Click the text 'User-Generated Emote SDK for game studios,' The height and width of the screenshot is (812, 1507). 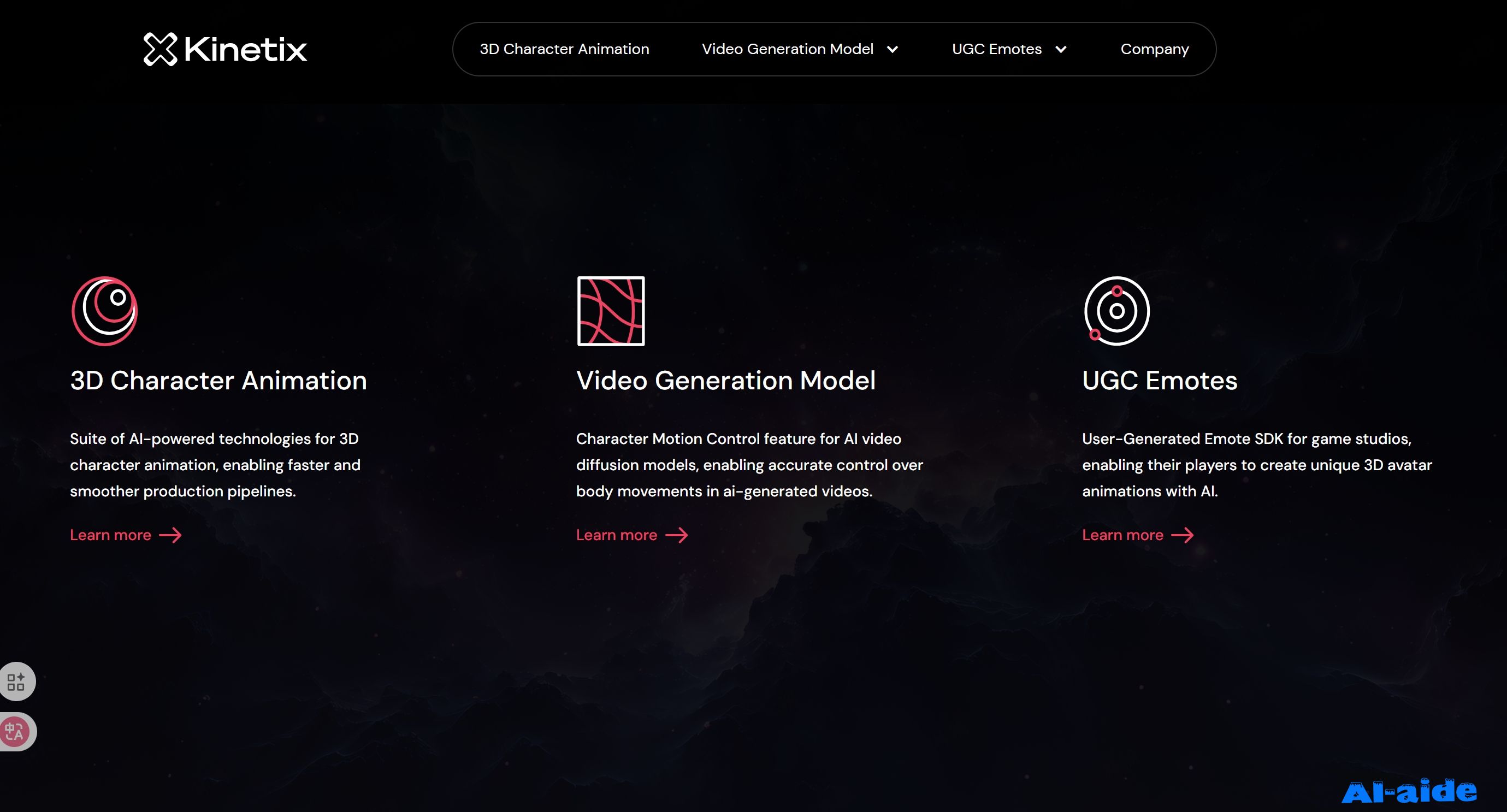[1246, 438]
